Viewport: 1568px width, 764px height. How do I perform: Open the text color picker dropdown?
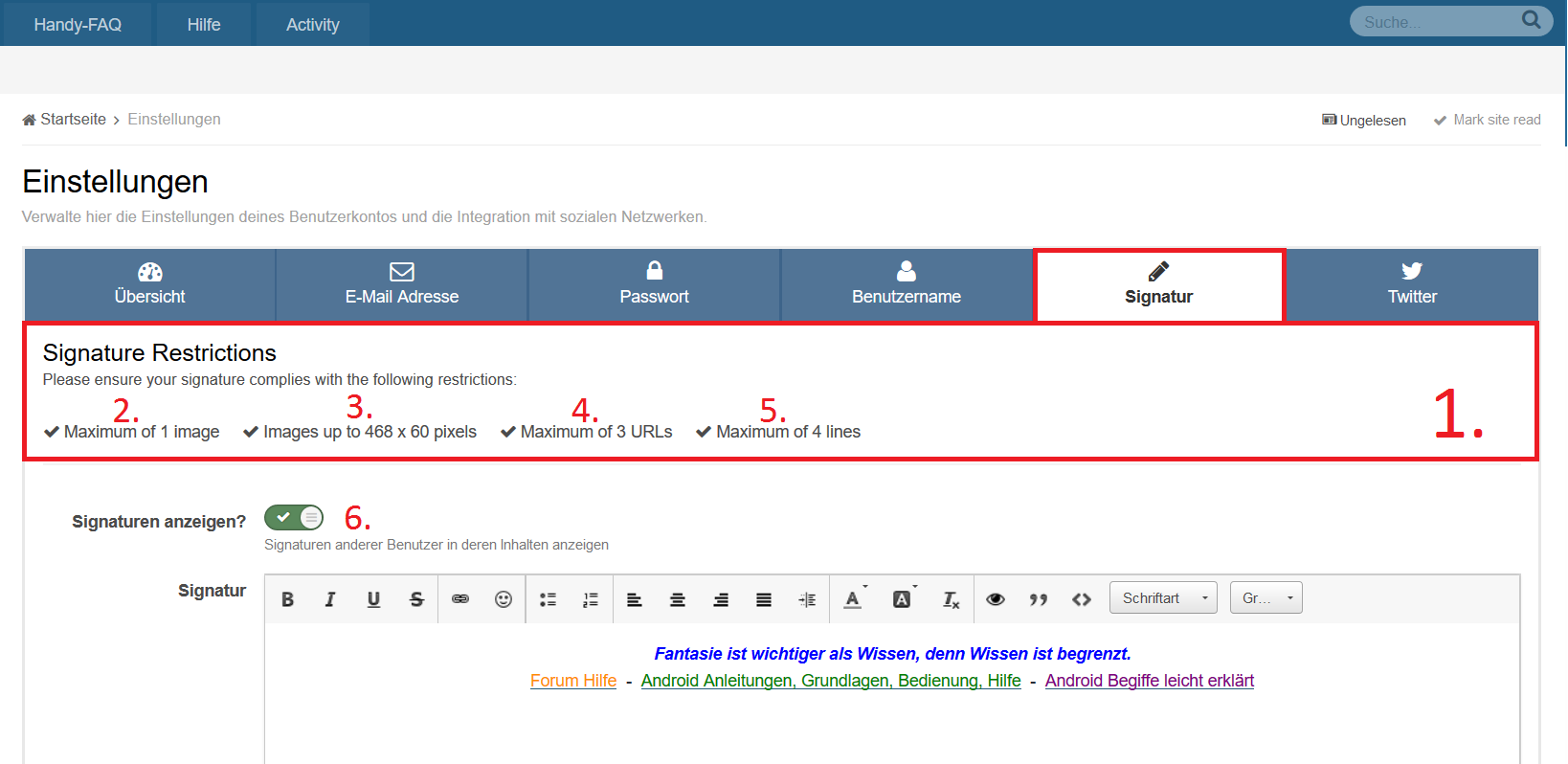[x=855, y=599]
